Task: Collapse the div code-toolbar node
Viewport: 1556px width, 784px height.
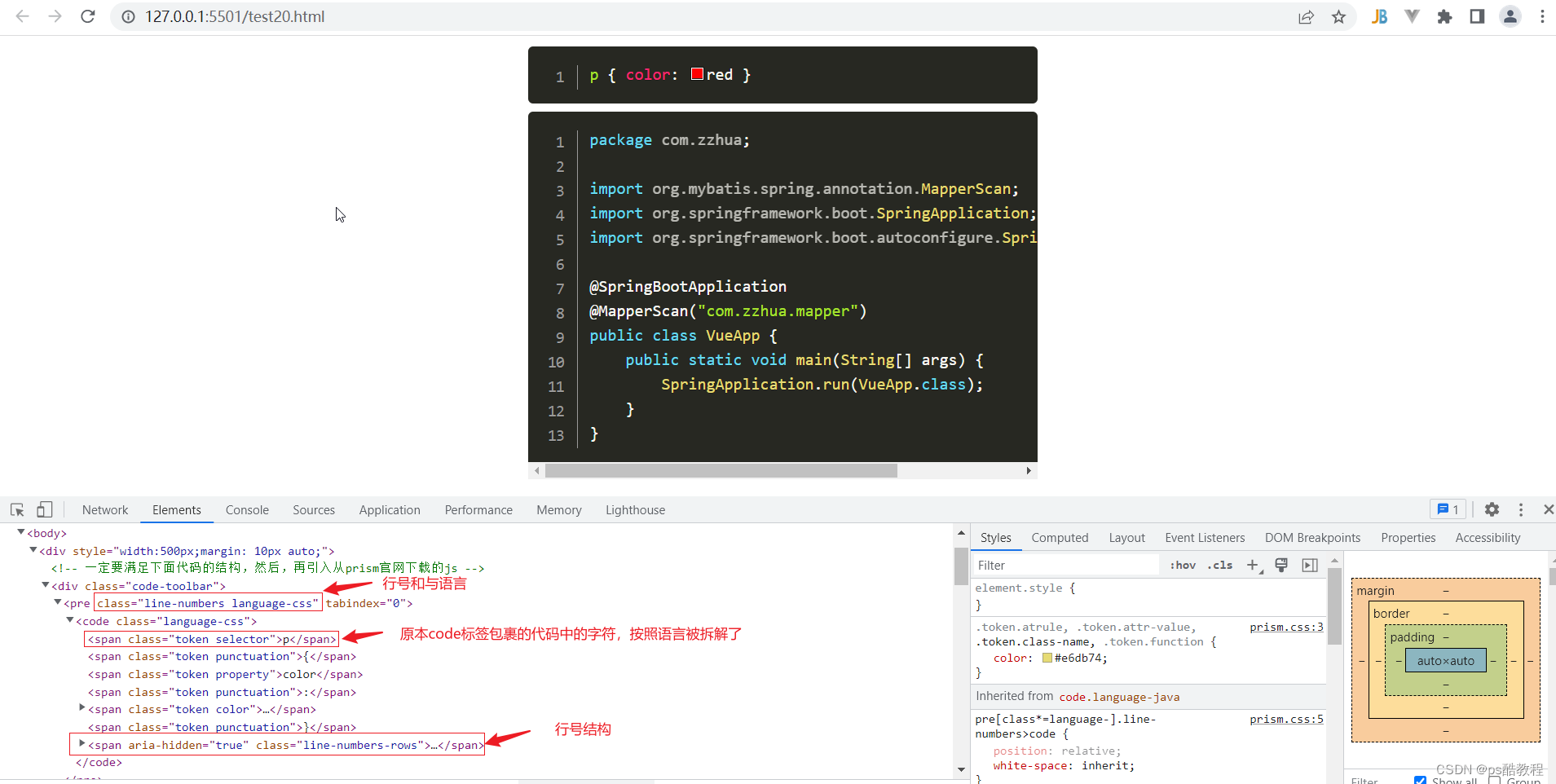Action: [46, 585]
